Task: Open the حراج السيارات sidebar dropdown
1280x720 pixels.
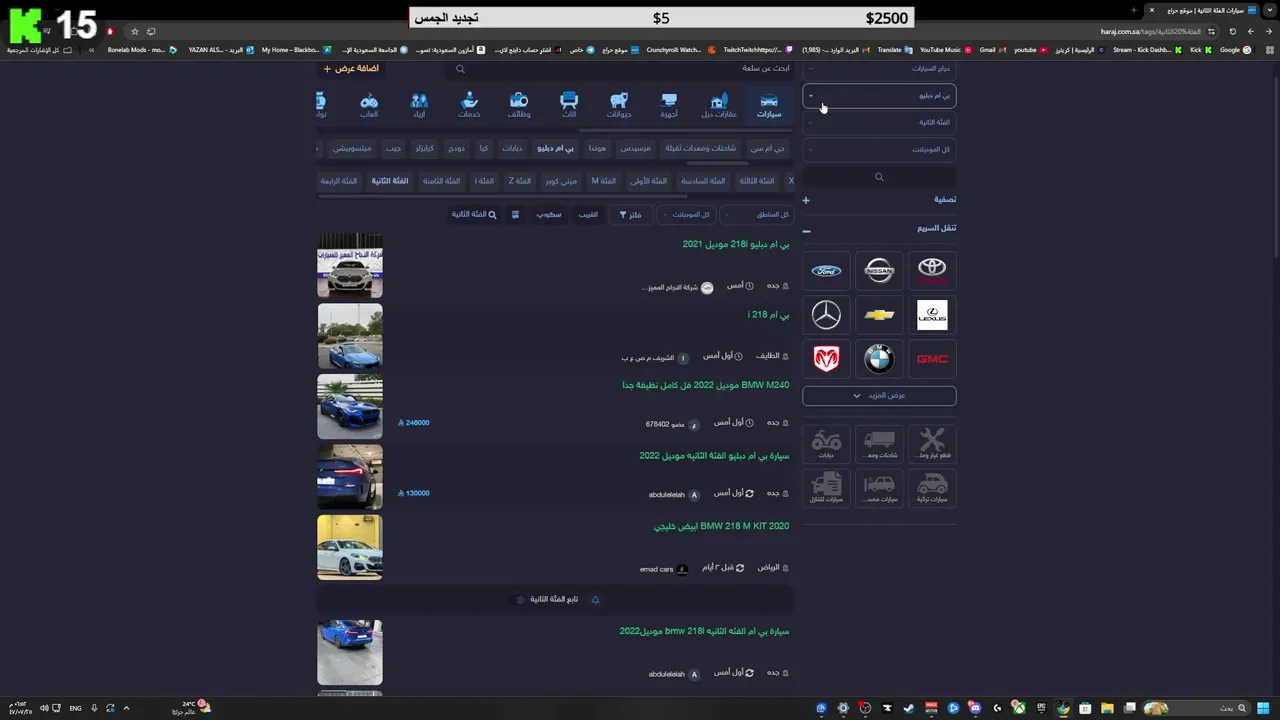Action: click(879, 69)
